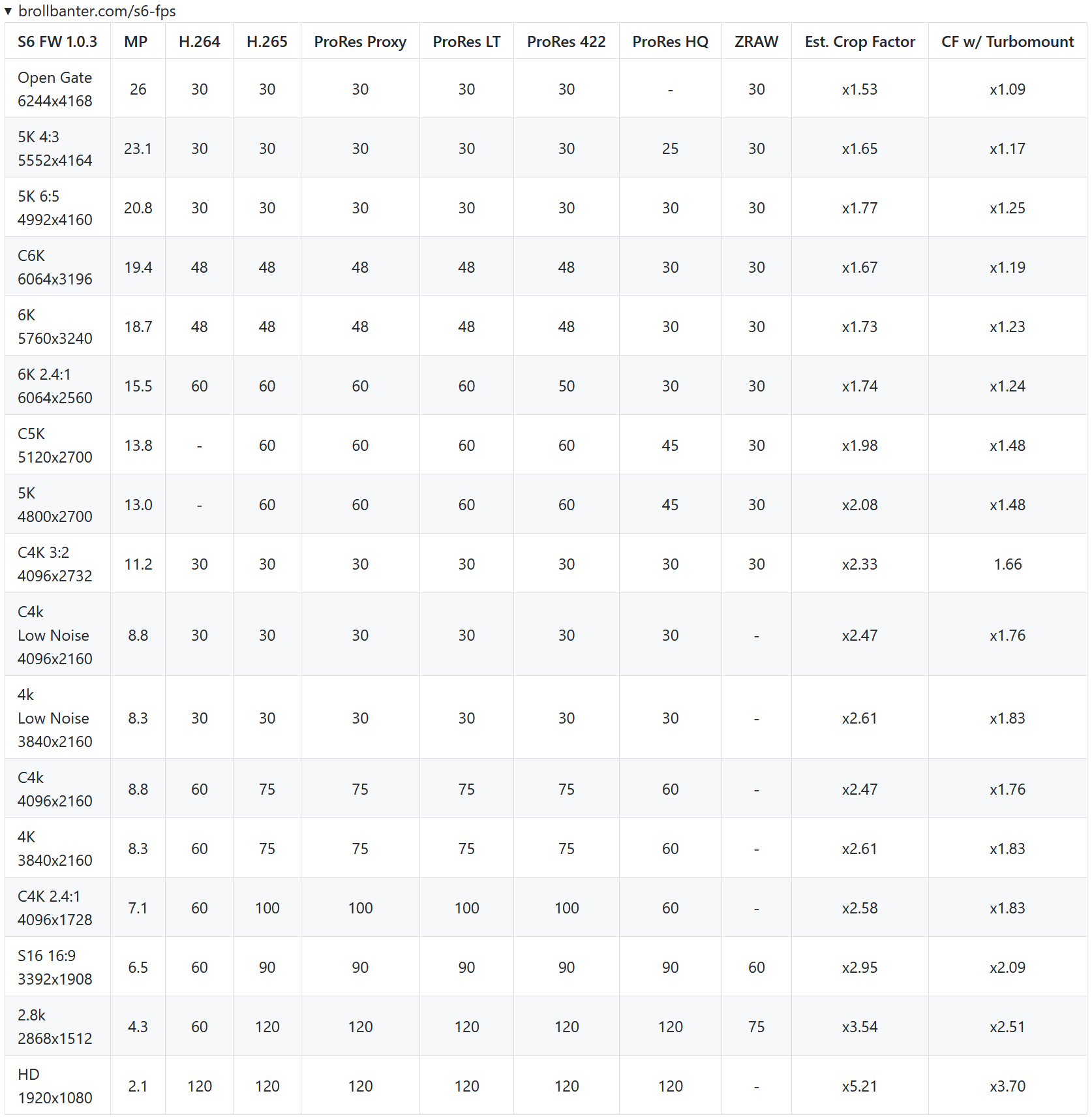The image size is (1092, 1117).
Task: Collapse the brollbanter.com/s6-fps disclosure triangle
Action: click(8, 11)
